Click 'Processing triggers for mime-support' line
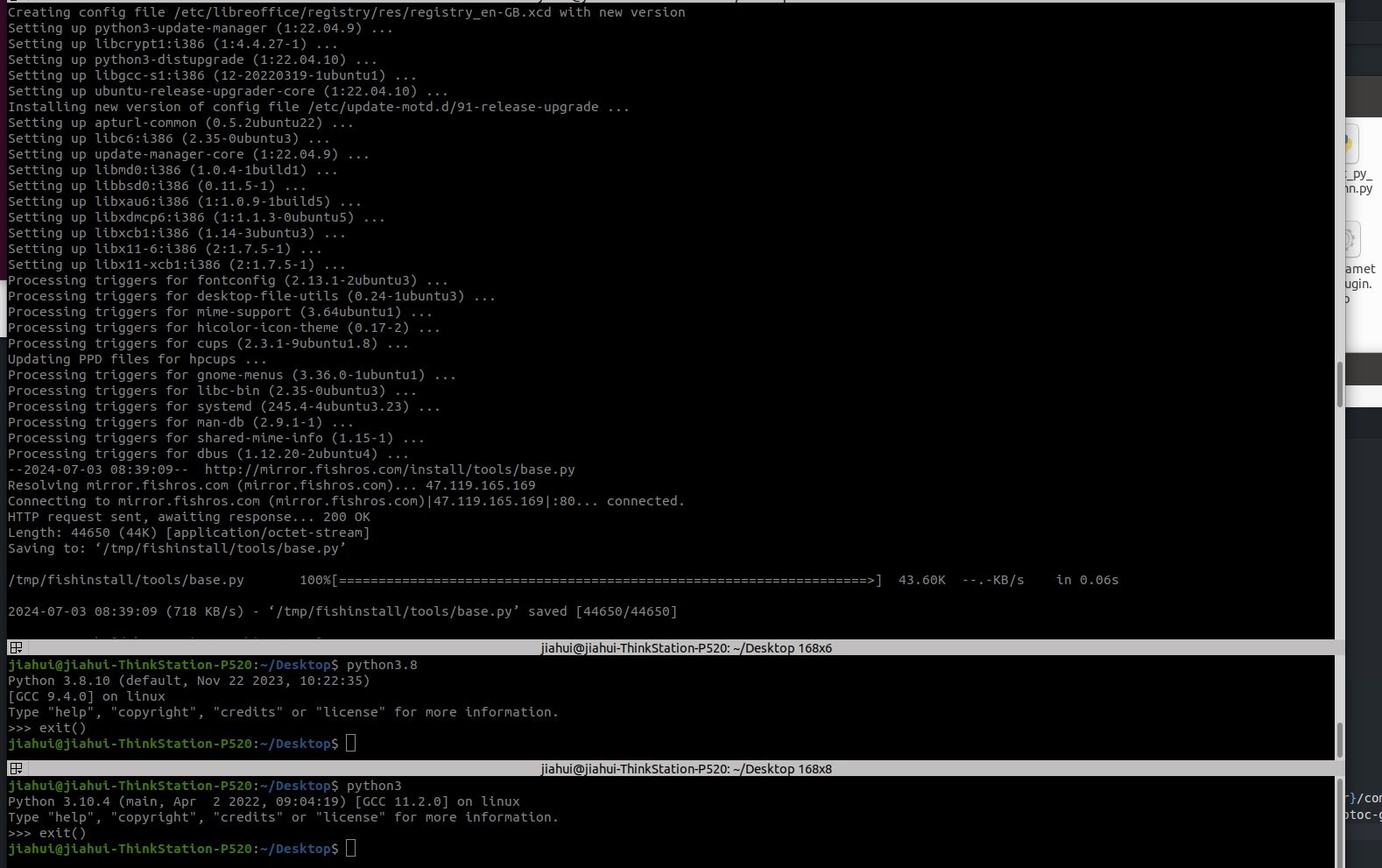The height and width of the screenshot is (868, 1382). 220,312
